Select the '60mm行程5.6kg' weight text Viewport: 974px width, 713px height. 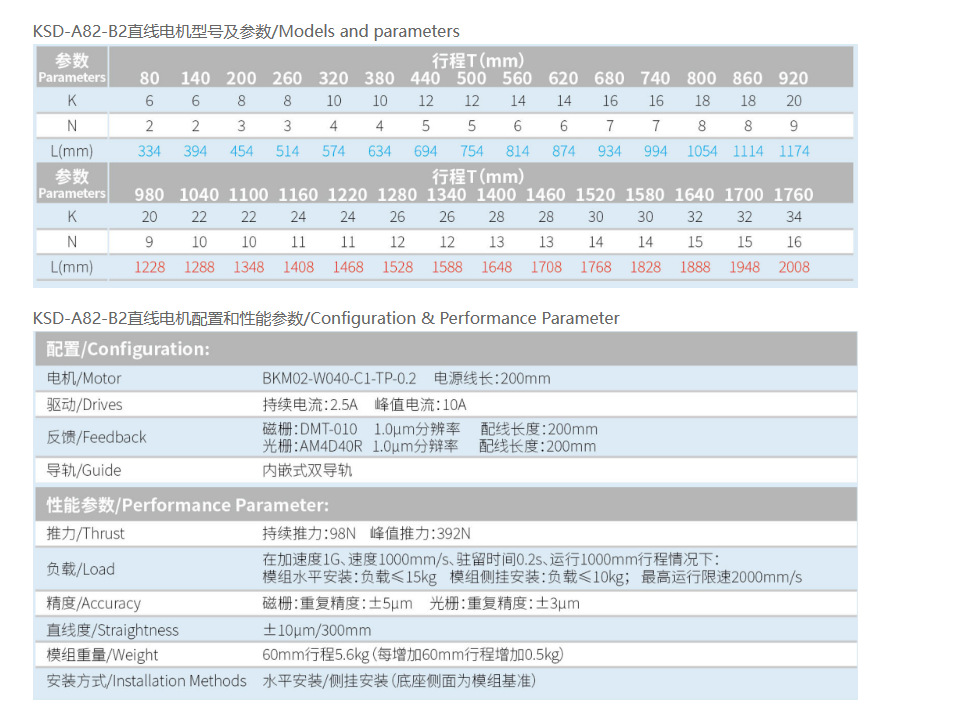[x=316, y=655]
